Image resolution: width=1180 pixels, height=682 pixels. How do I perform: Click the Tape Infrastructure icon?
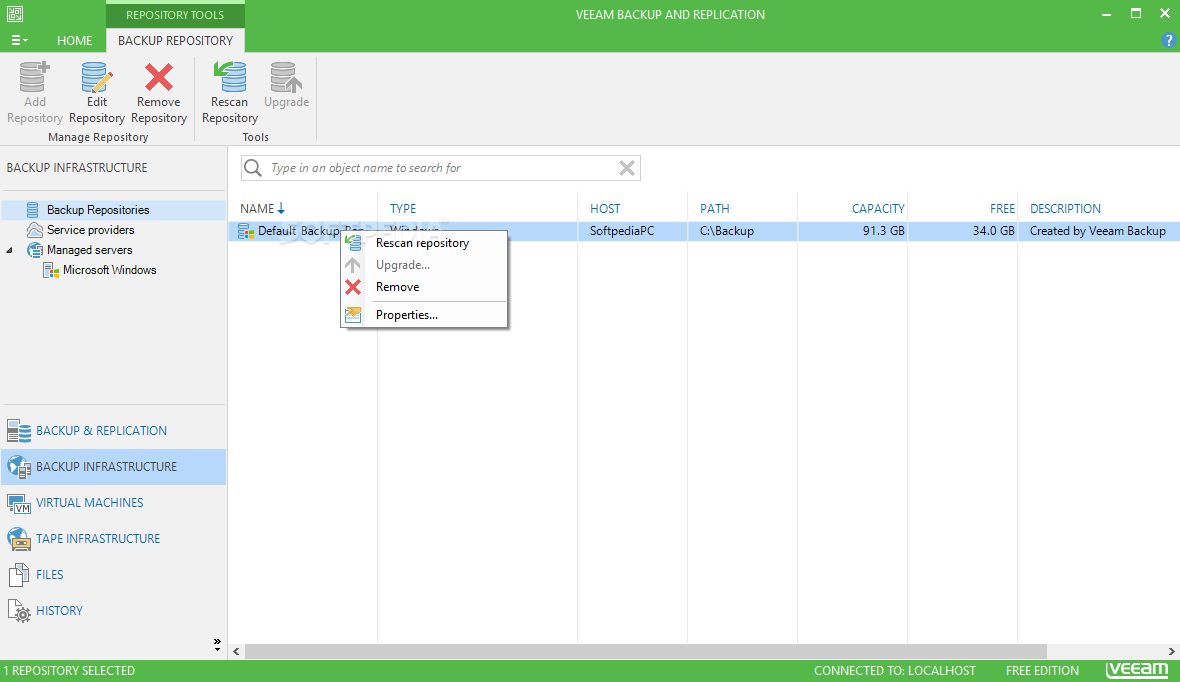[19, 539]
